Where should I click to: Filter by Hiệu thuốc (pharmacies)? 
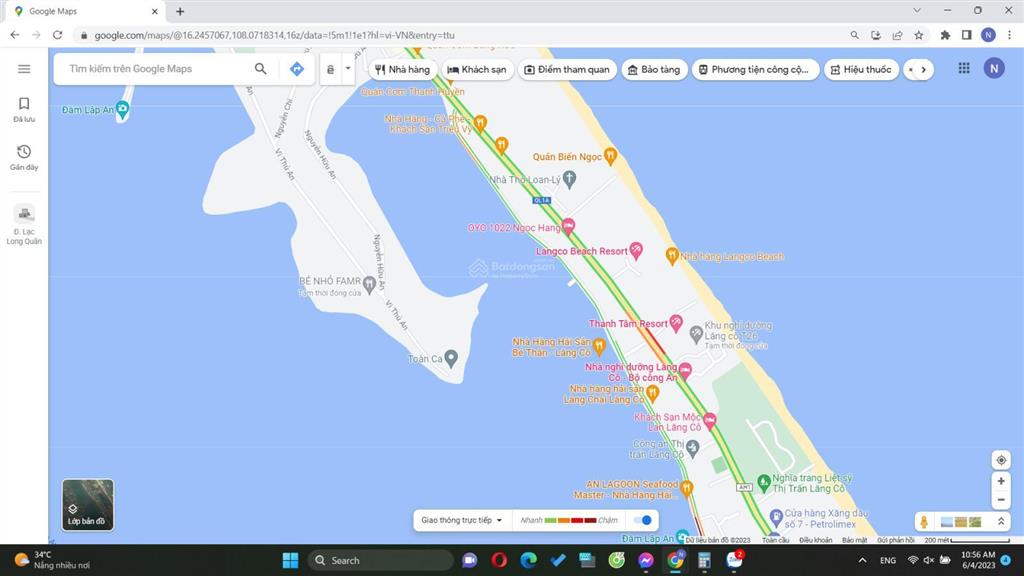point(861,69)
